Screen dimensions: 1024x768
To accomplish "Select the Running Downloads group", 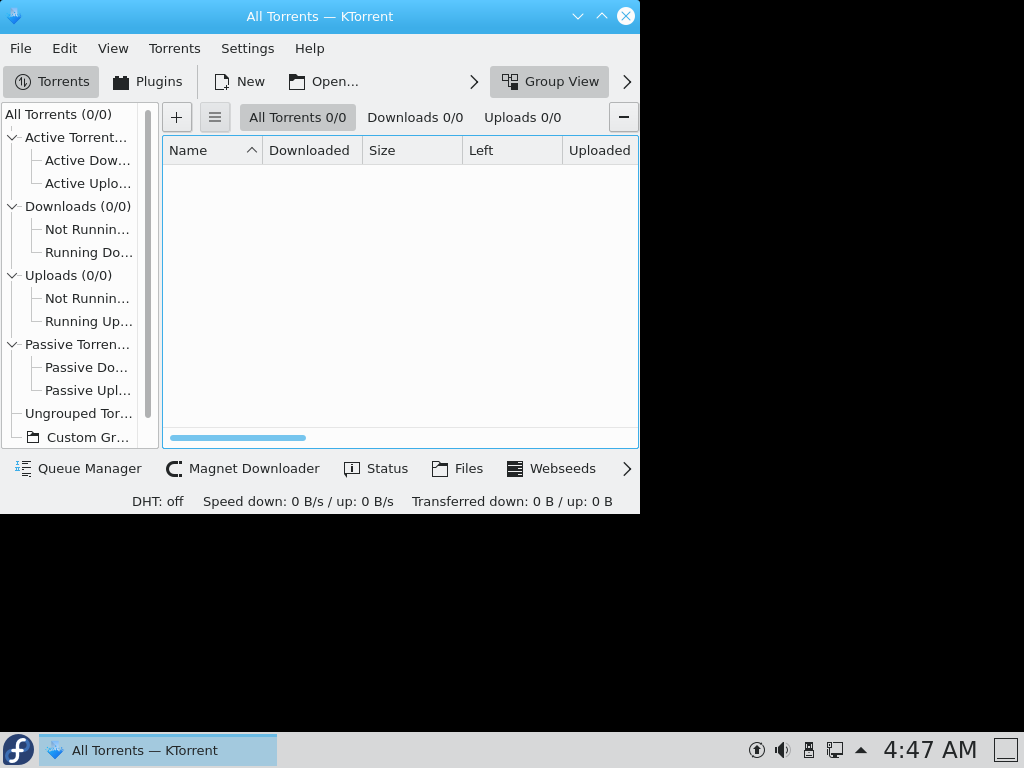I will [x=88, y=253].
